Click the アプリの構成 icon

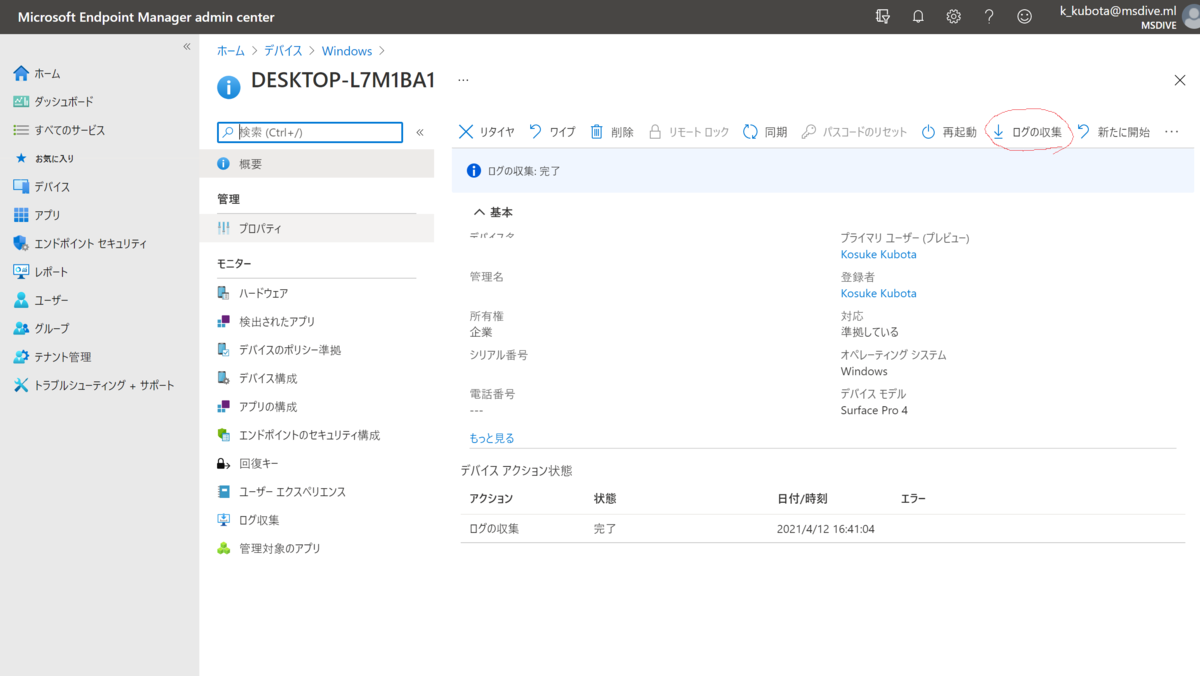[224, 407]
